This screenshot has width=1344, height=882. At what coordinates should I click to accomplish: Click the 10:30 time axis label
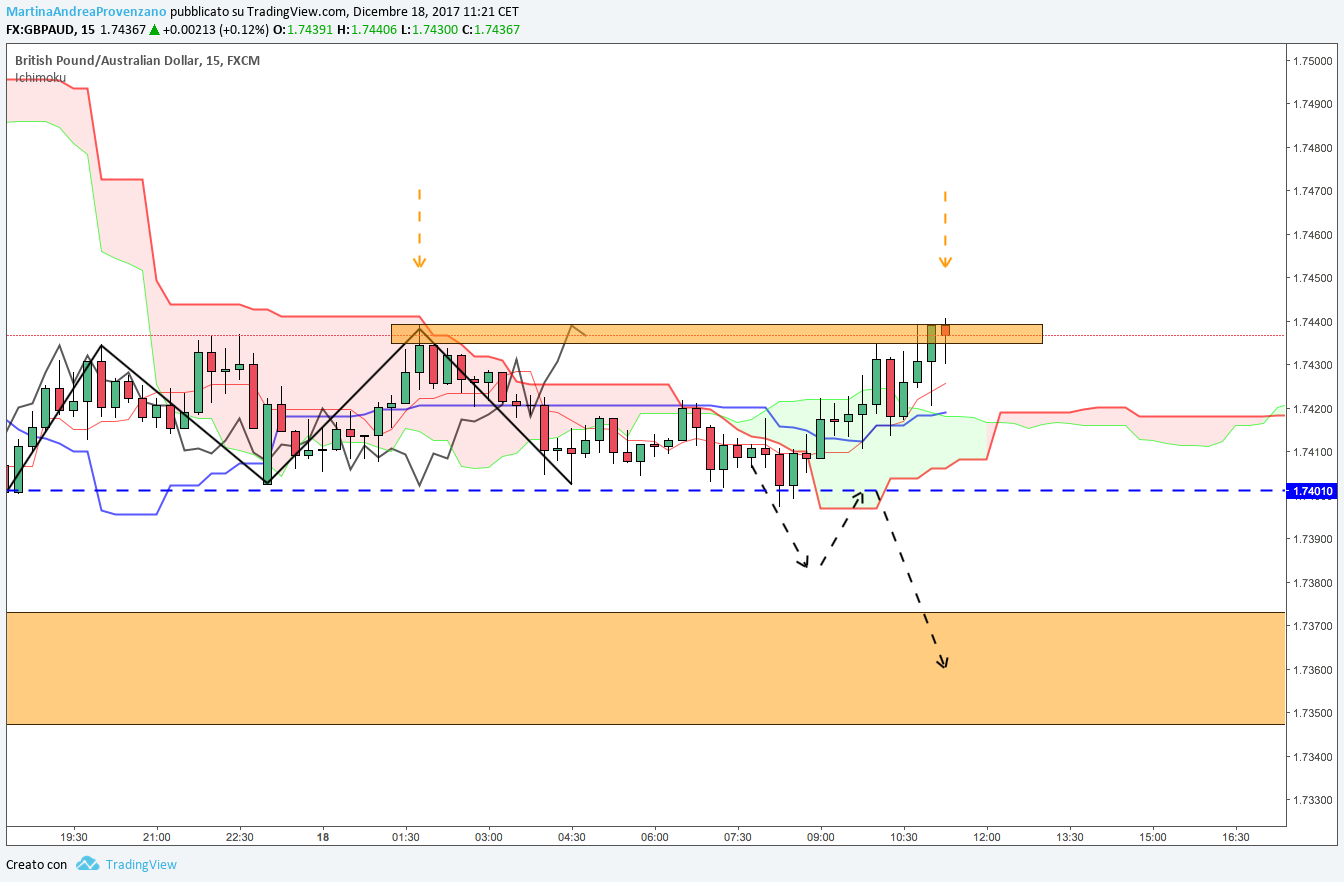click(903, 837)
